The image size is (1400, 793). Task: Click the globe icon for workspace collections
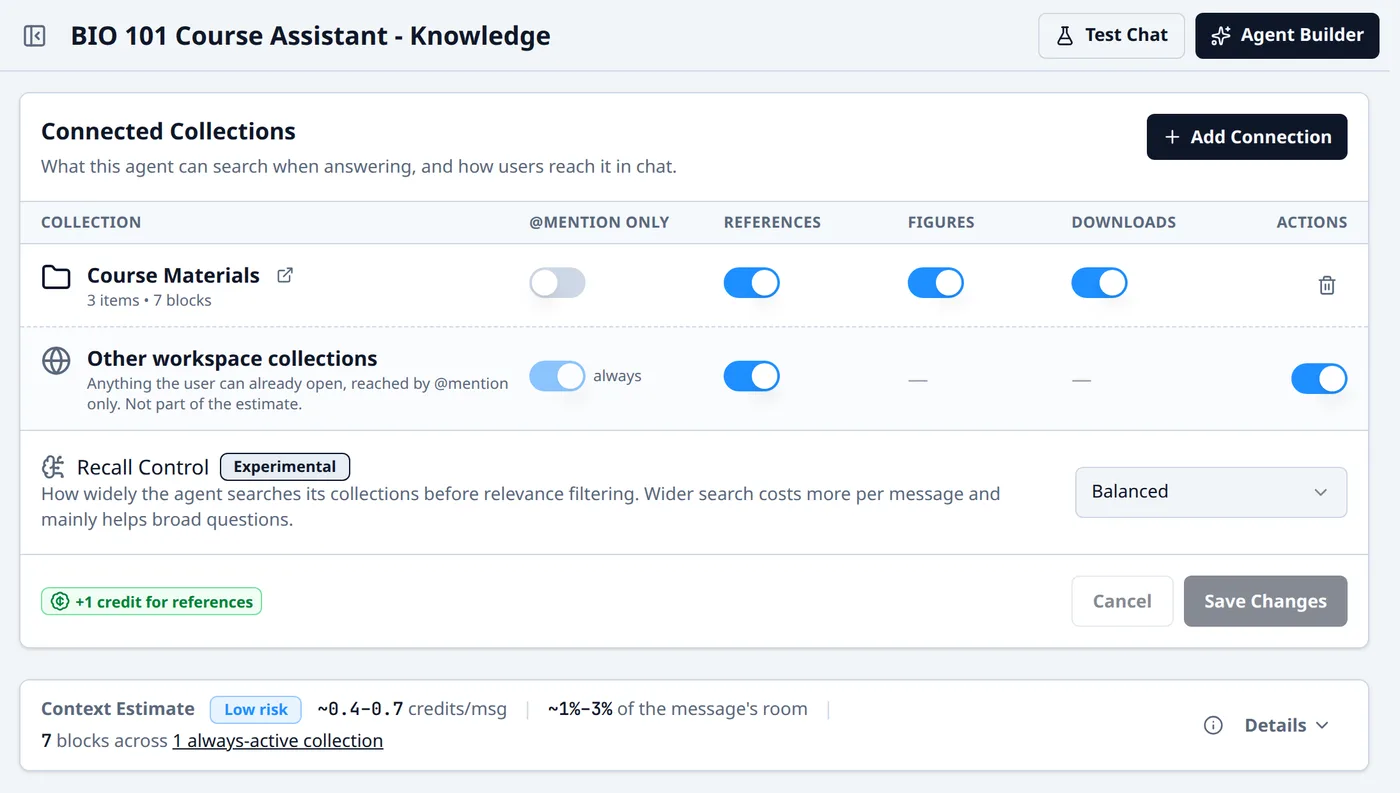(56, 360)
